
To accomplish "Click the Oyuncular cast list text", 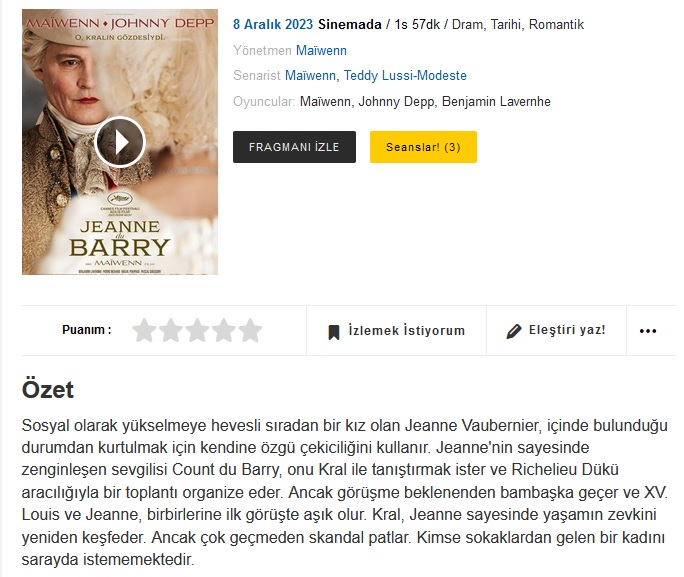I will pos(425,102).
